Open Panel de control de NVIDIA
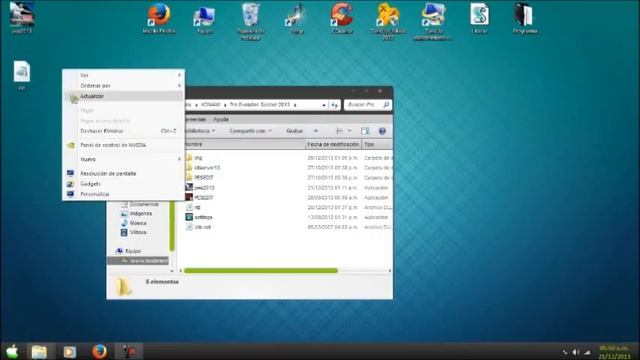The width and height of the screenshot is (640, 360). pos(123,145)
